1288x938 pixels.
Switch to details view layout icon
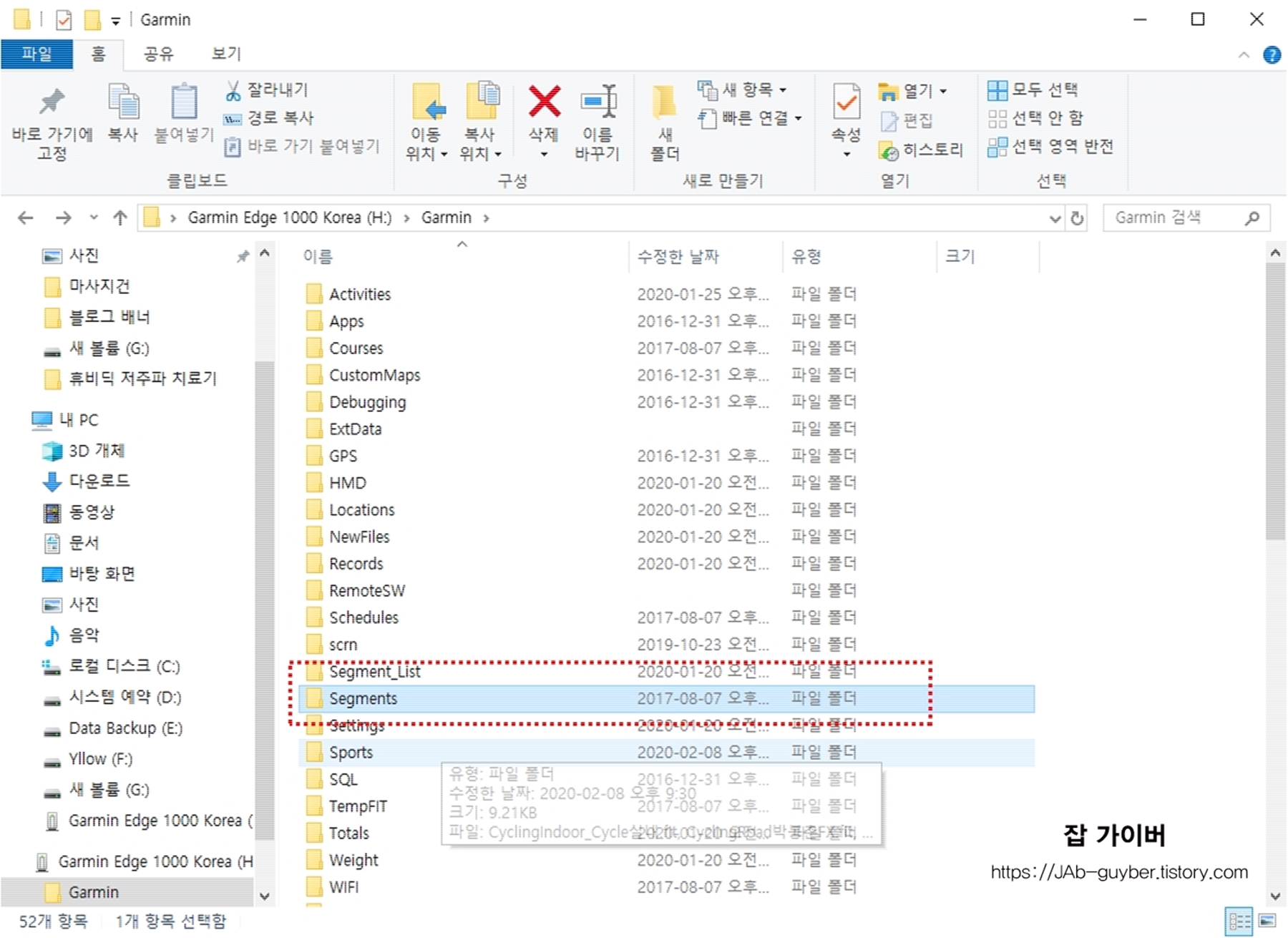(x=1239, y=921)
